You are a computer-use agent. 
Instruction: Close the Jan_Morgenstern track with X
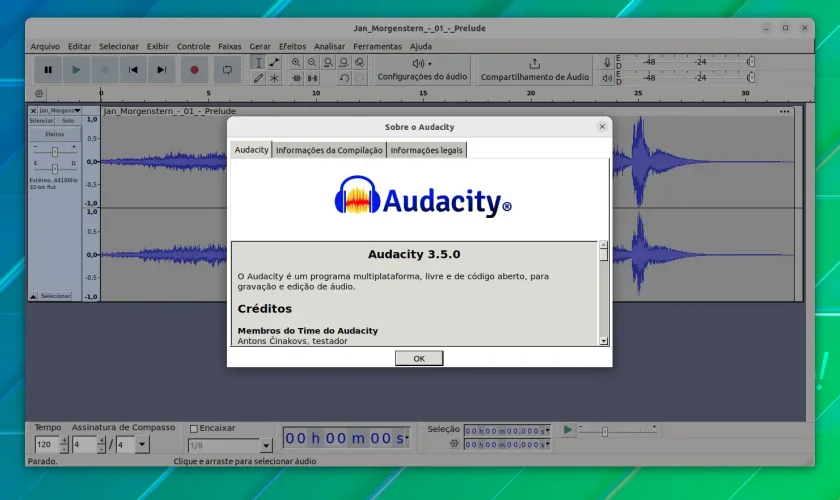pyautogui.click(x=33, y=110)
